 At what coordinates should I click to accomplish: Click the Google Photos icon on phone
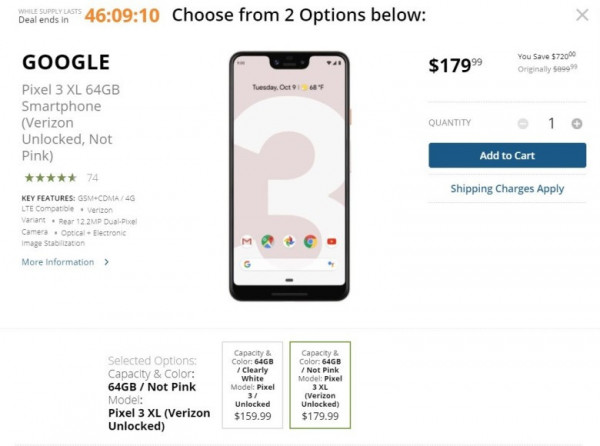[x=289, y=241]
